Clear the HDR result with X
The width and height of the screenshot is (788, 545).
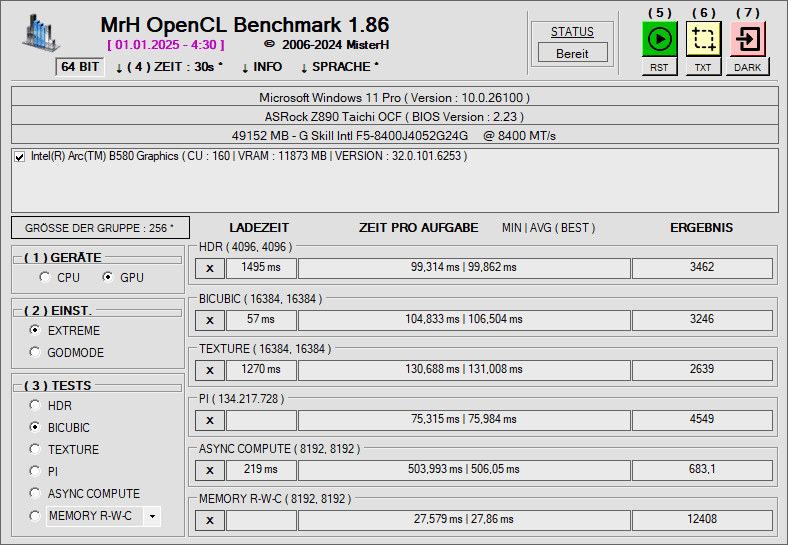coord(210,268)
